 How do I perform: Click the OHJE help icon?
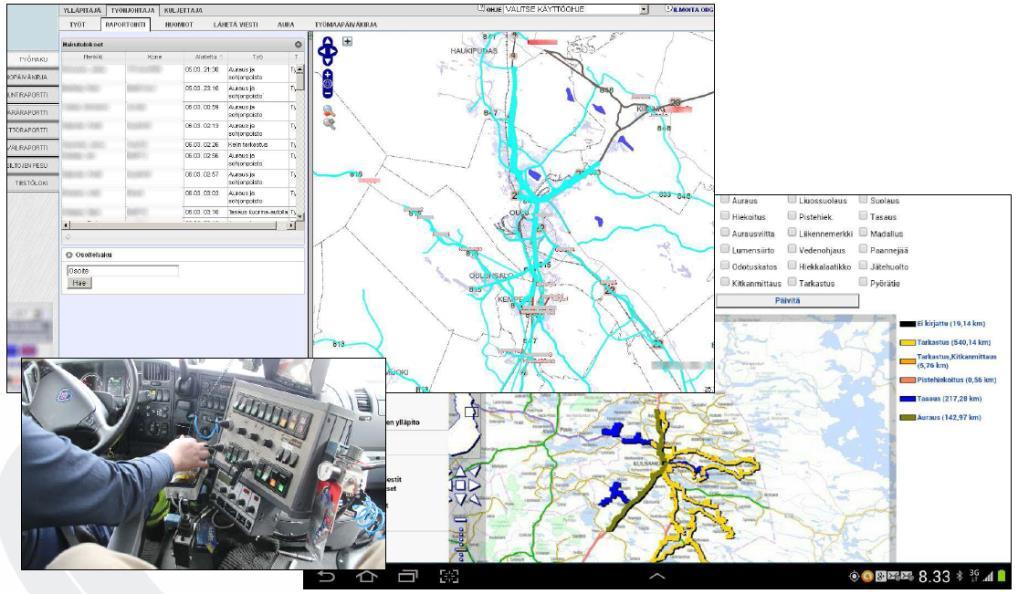tap(481, 9)
